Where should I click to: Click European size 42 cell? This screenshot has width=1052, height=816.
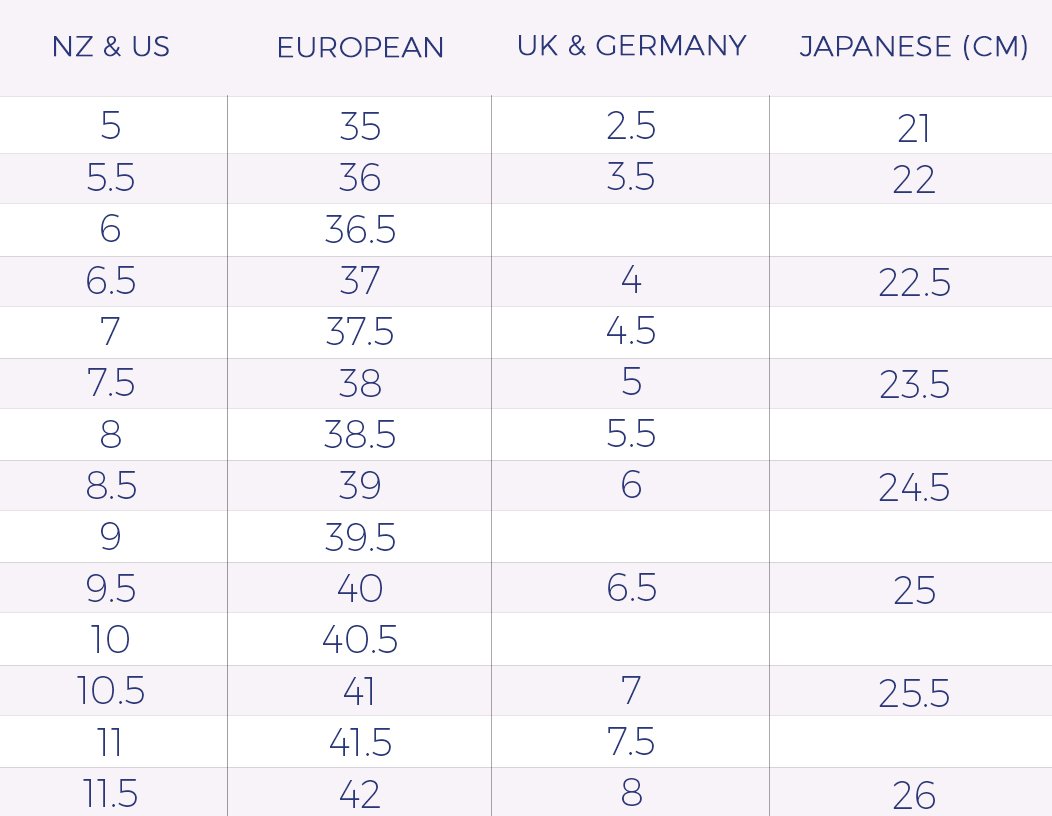(x=360, y=794)
